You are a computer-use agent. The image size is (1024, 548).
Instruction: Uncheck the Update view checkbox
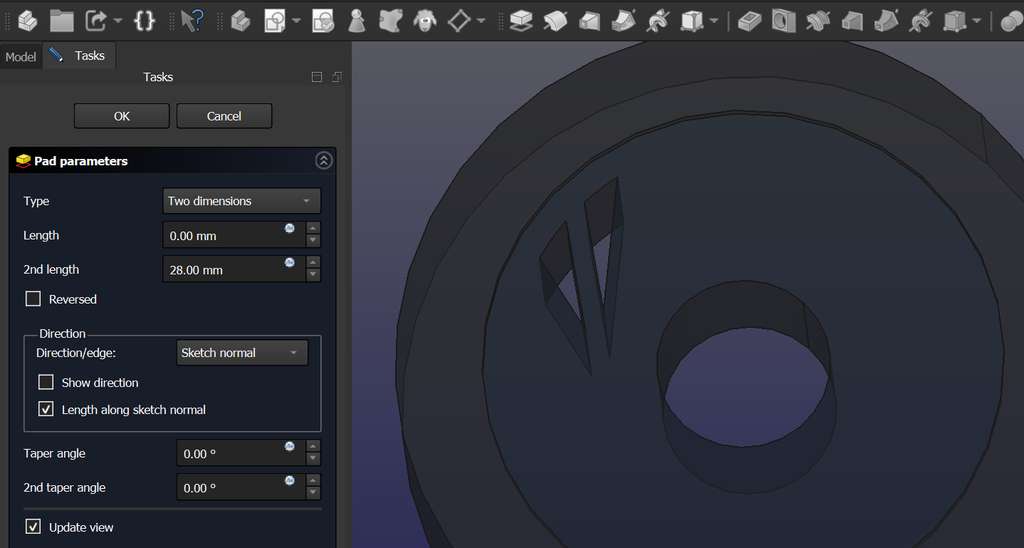(33, 526)
